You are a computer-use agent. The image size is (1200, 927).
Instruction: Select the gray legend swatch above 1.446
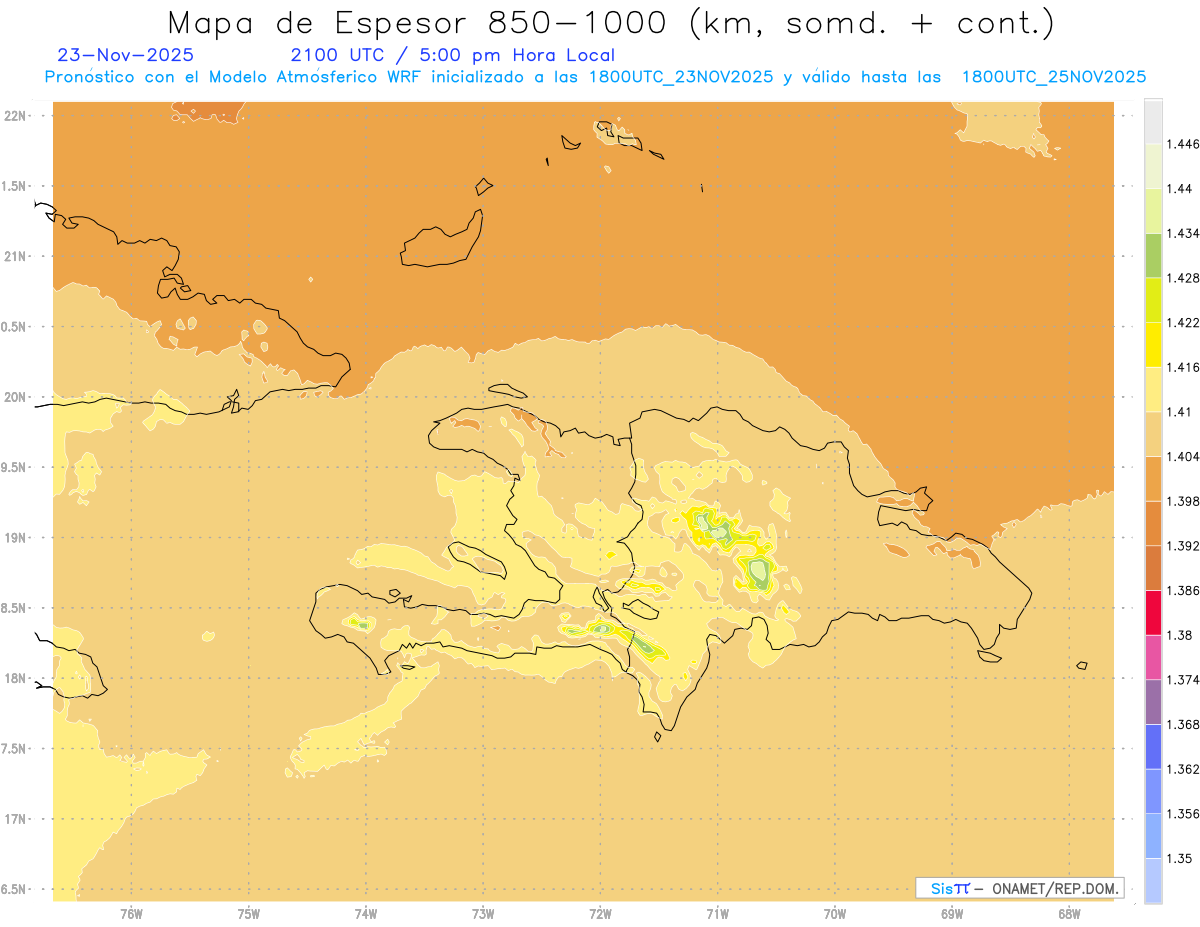1153,121
